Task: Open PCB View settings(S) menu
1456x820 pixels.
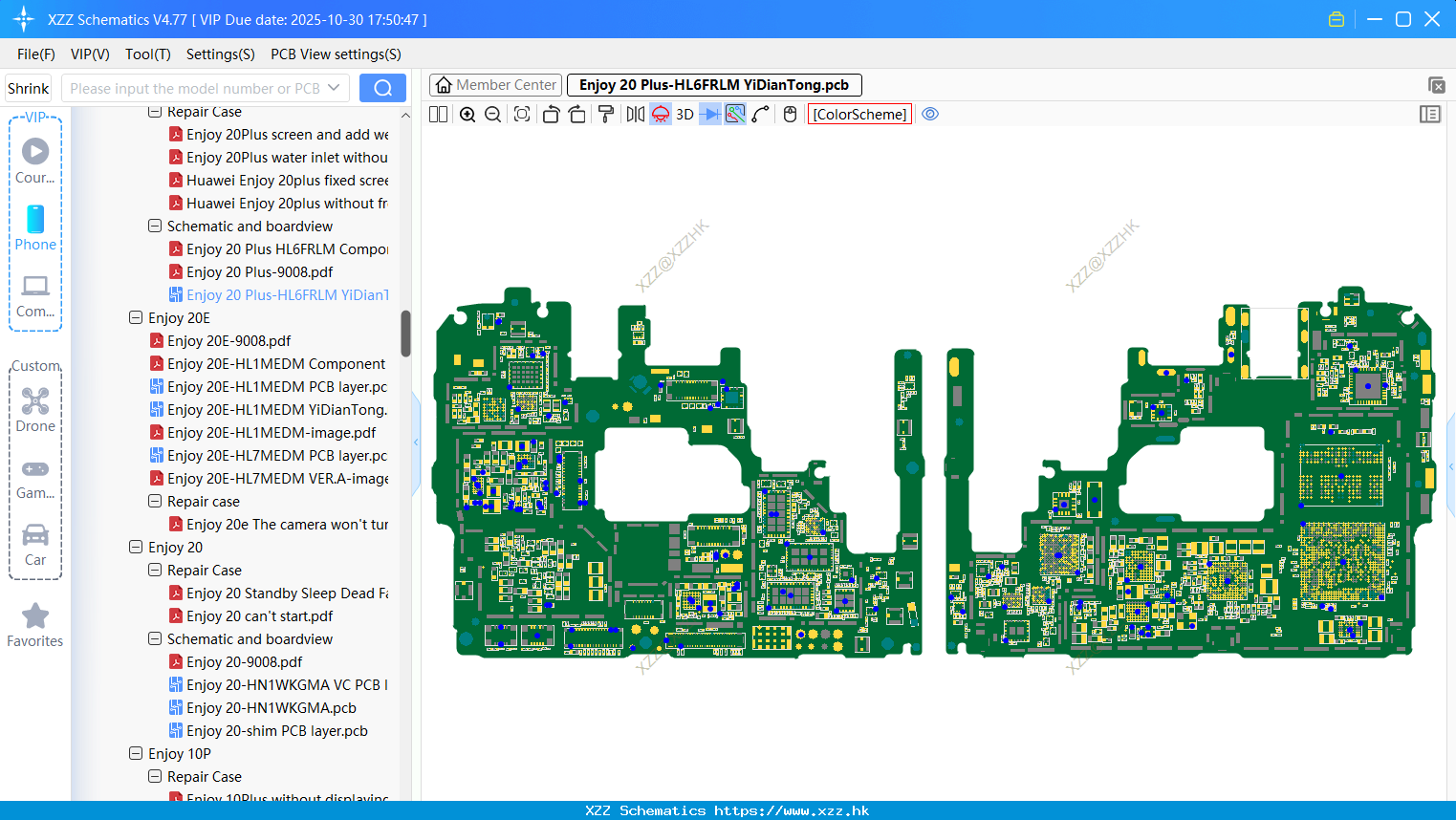Action: click(336, 54)
